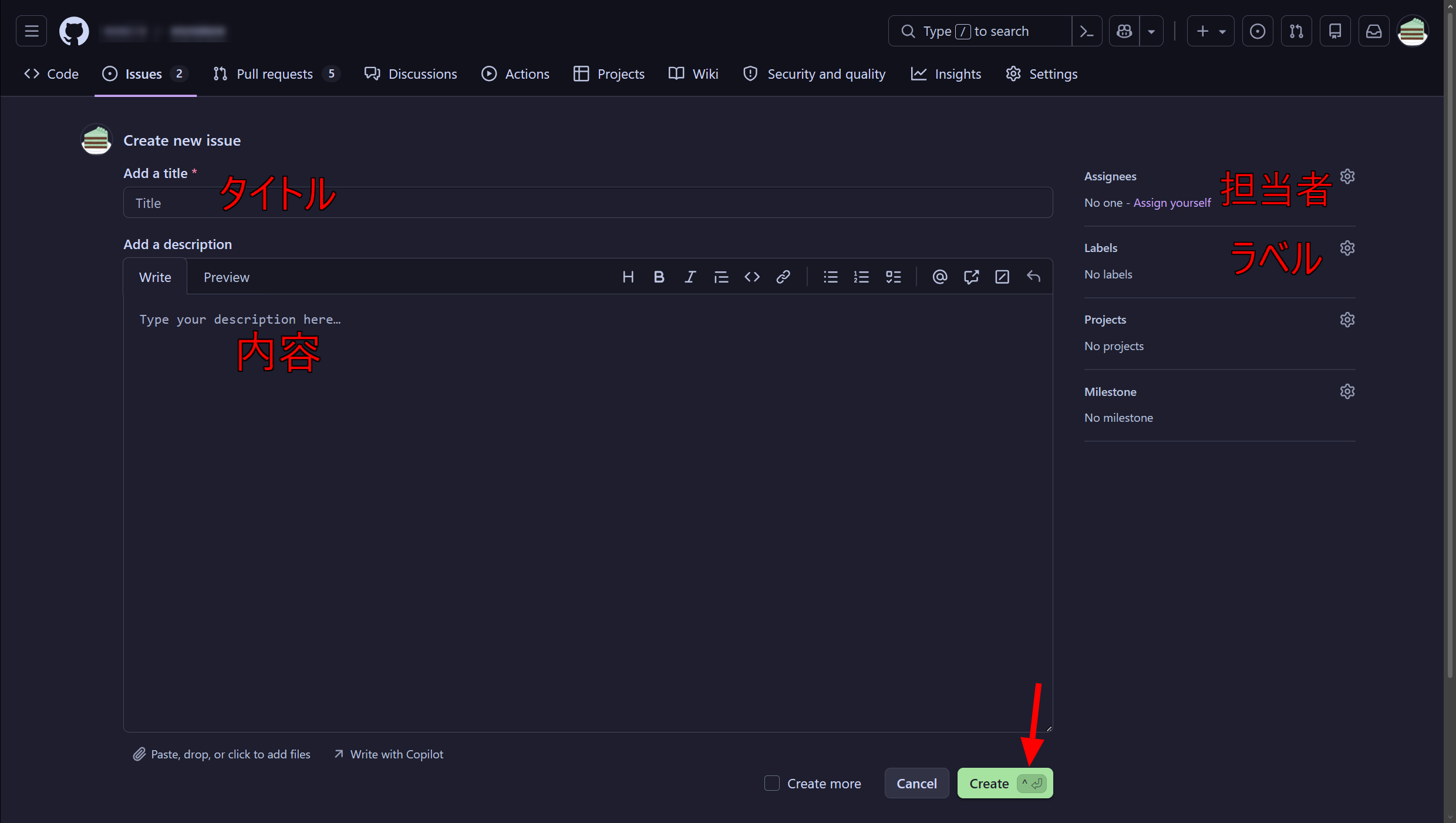Viewport: 1456px width, 823px height.
Task: Open the command palette icon
Action: (x=1087, y=31)
